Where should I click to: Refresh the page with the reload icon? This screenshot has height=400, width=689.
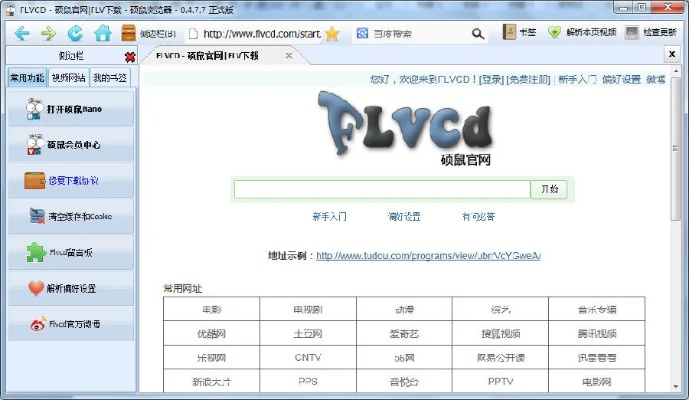pyautogui.click(x=75, y=33)
